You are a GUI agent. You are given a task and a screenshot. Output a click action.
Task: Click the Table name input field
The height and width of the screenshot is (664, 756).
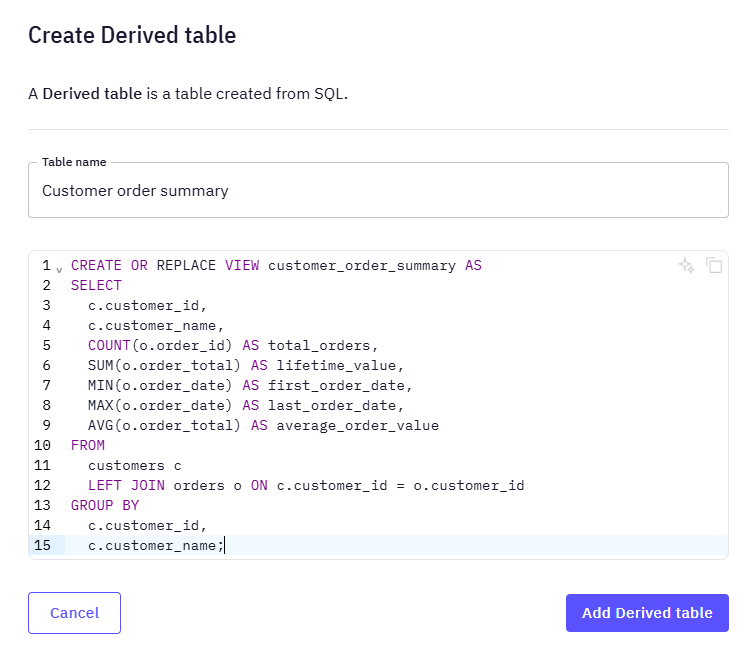[x=378, y=190]
